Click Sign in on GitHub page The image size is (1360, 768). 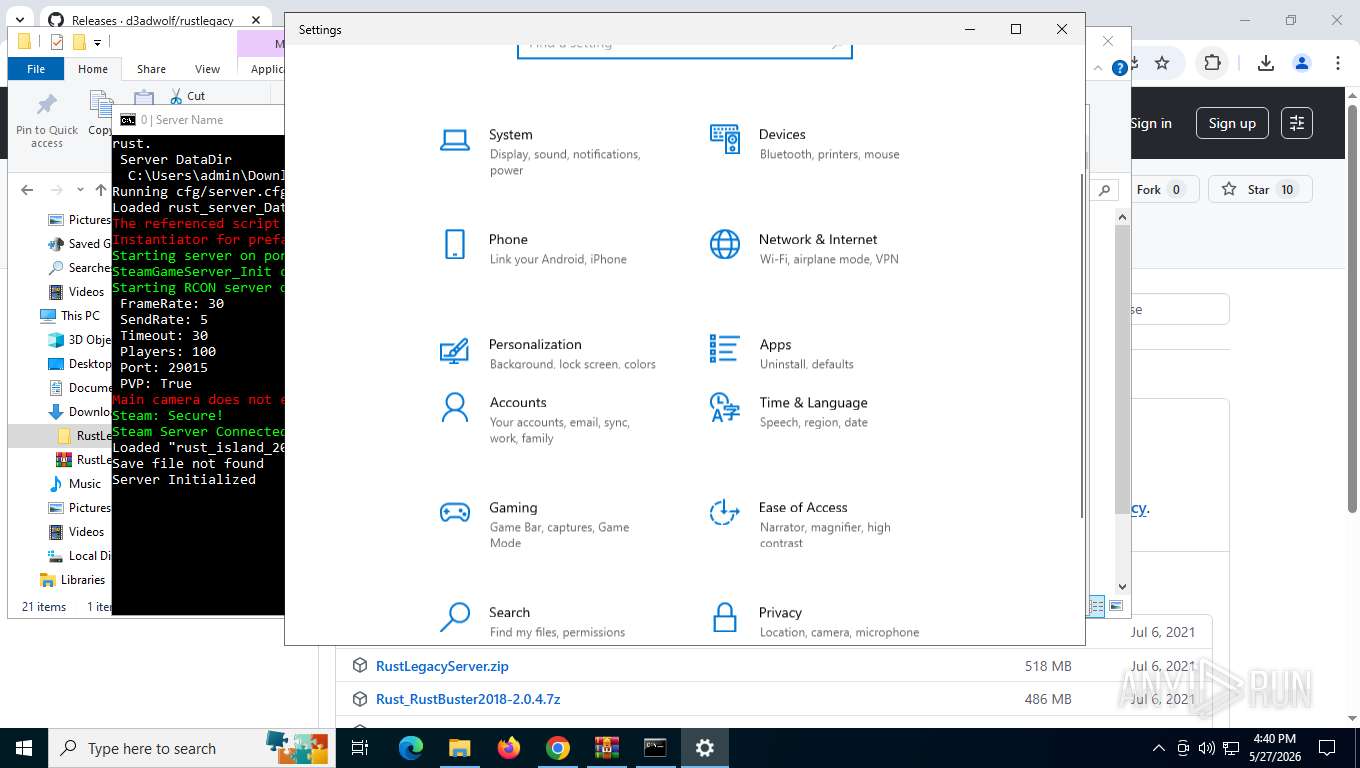click(1151, 123)
